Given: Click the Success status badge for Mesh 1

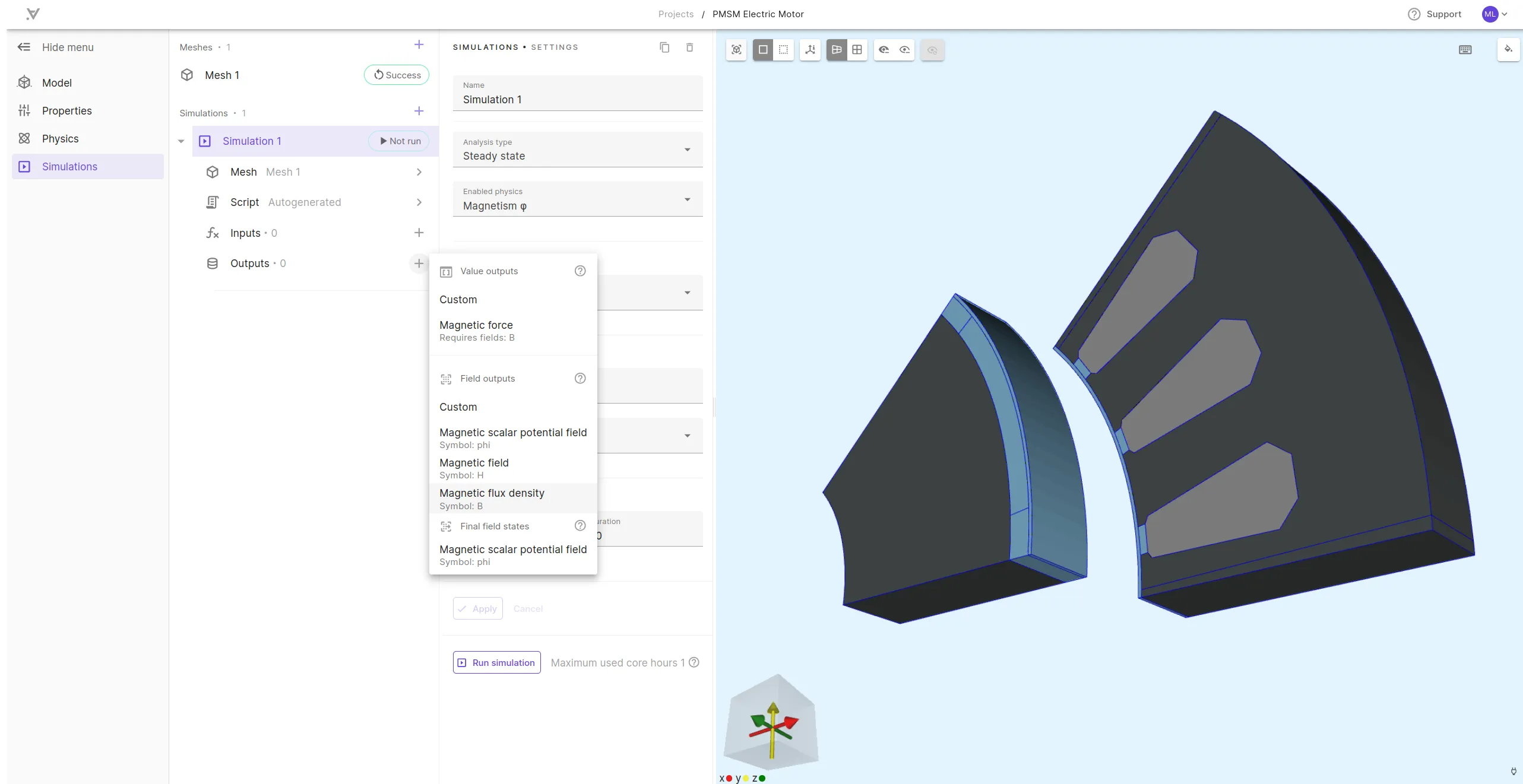Looking at the screenshot, I should (x=397, y=75).
